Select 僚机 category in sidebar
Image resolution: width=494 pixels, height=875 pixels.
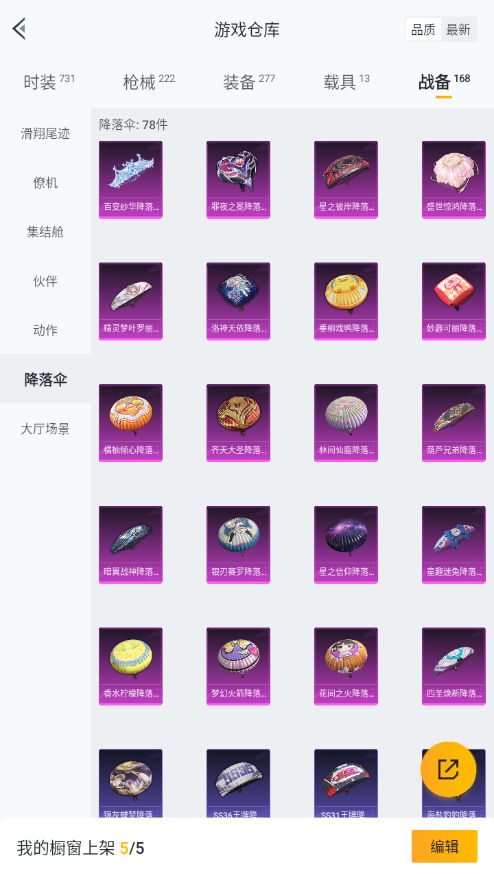pos(45,182)
